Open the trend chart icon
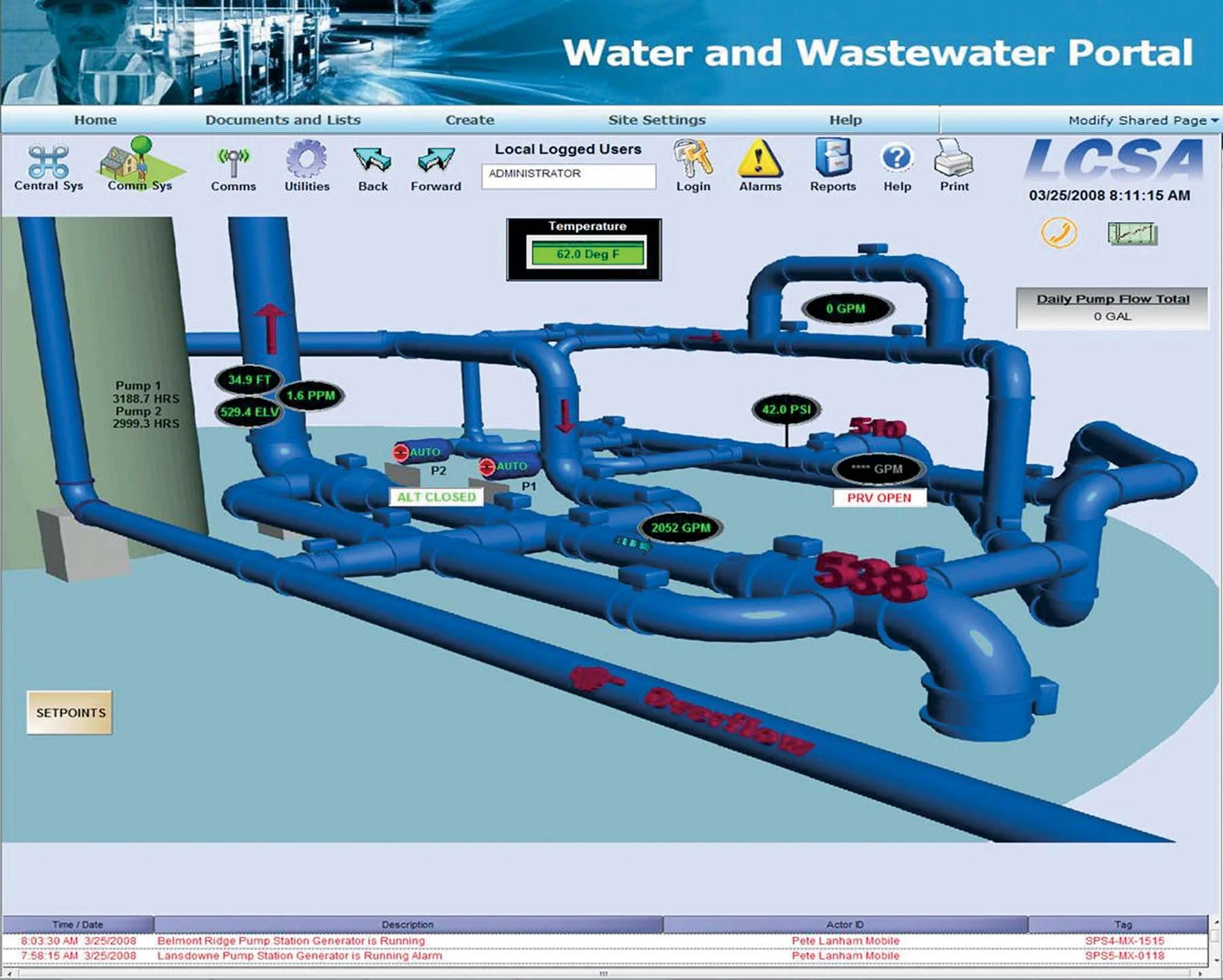Image resolution: width=1223 pixels, height=980 pixels. tap(1133, 234)
